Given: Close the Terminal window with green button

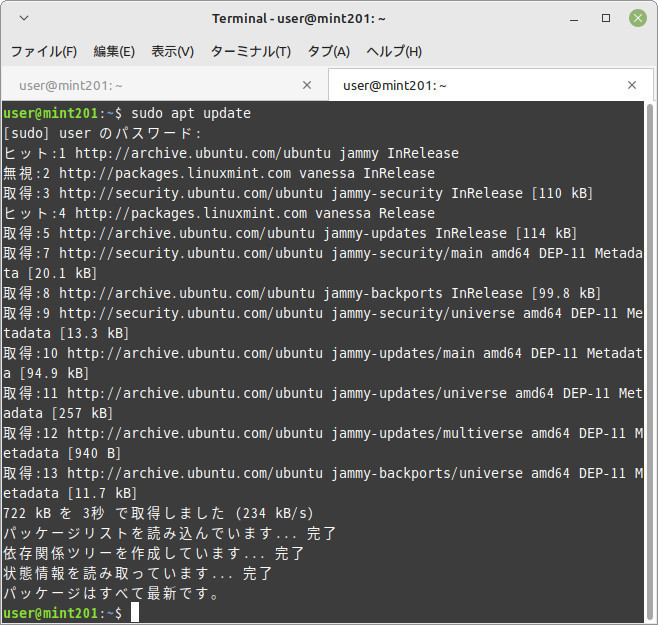Looking at the screenshot, I should (x=638, y=18).
